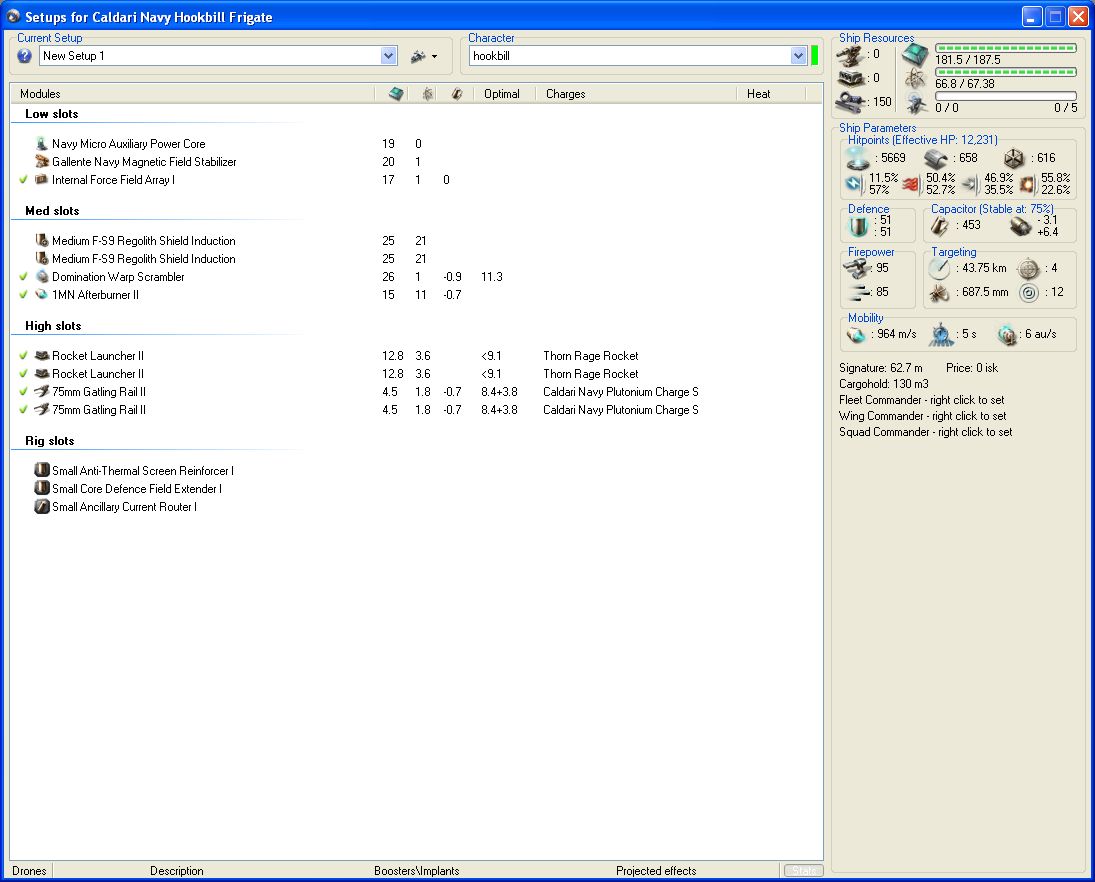Click Squad Commander - right click to set
This screenshot has height=882, width=1095.
[925, 432]
